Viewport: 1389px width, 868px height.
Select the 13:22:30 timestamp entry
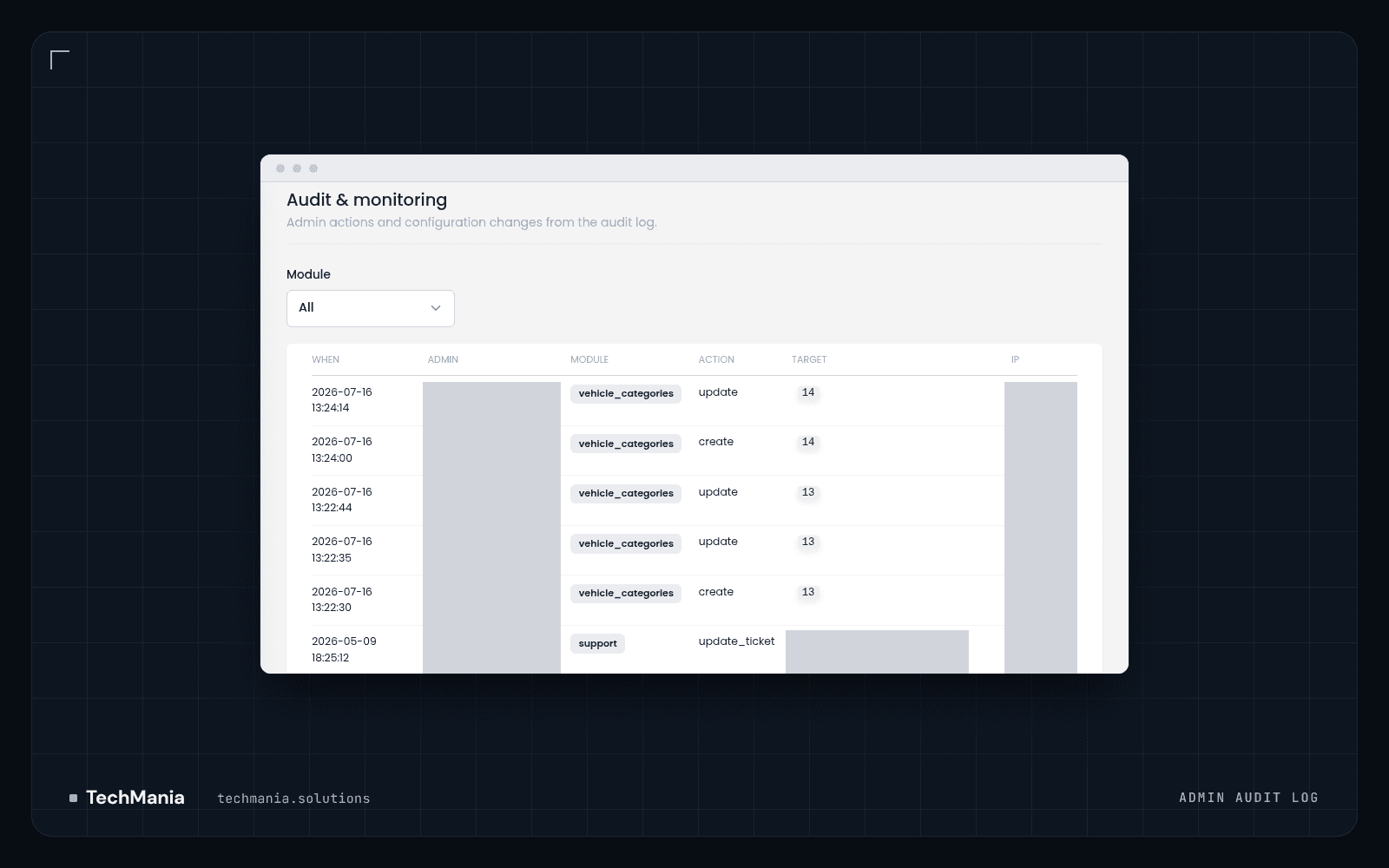coord(342,600)
